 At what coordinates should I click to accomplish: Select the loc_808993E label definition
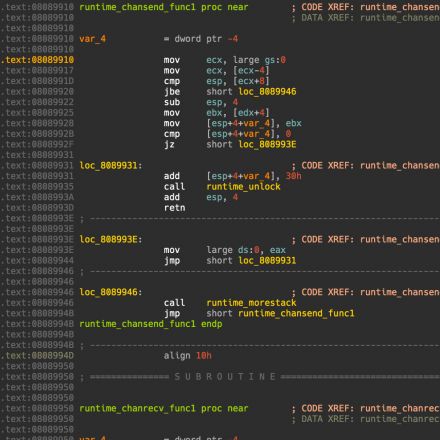point(111,240)
